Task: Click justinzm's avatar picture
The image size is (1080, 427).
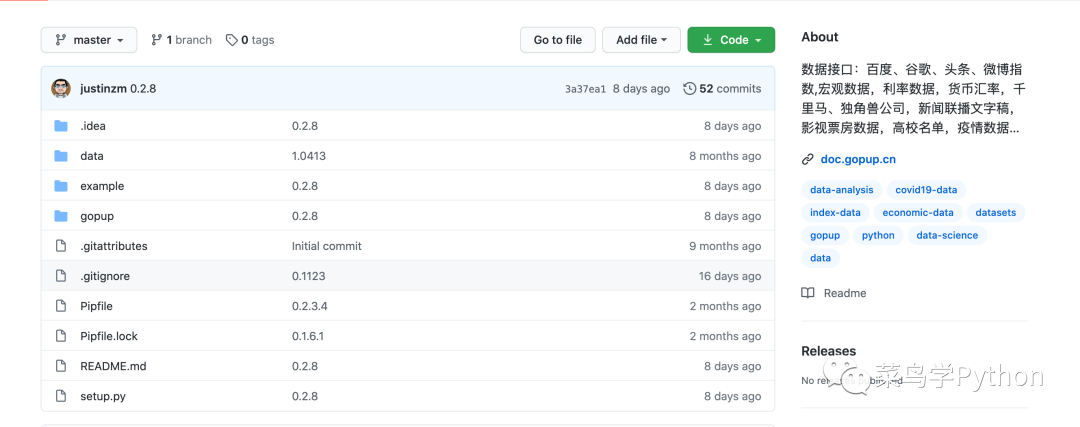Action: click(x=61, y=88)
